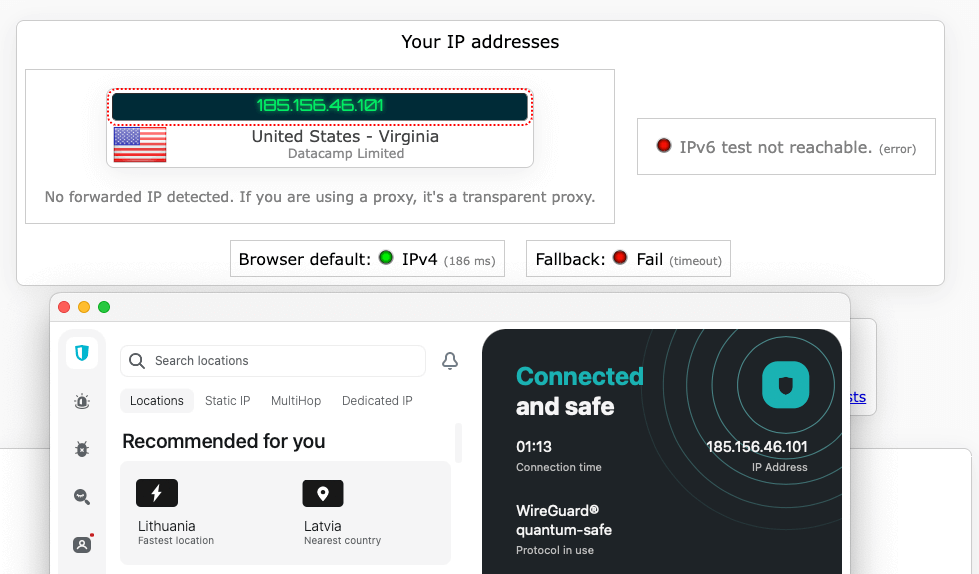
Task: Open the Alternative ID person icon in sidebar
Action: click(82, 544)
